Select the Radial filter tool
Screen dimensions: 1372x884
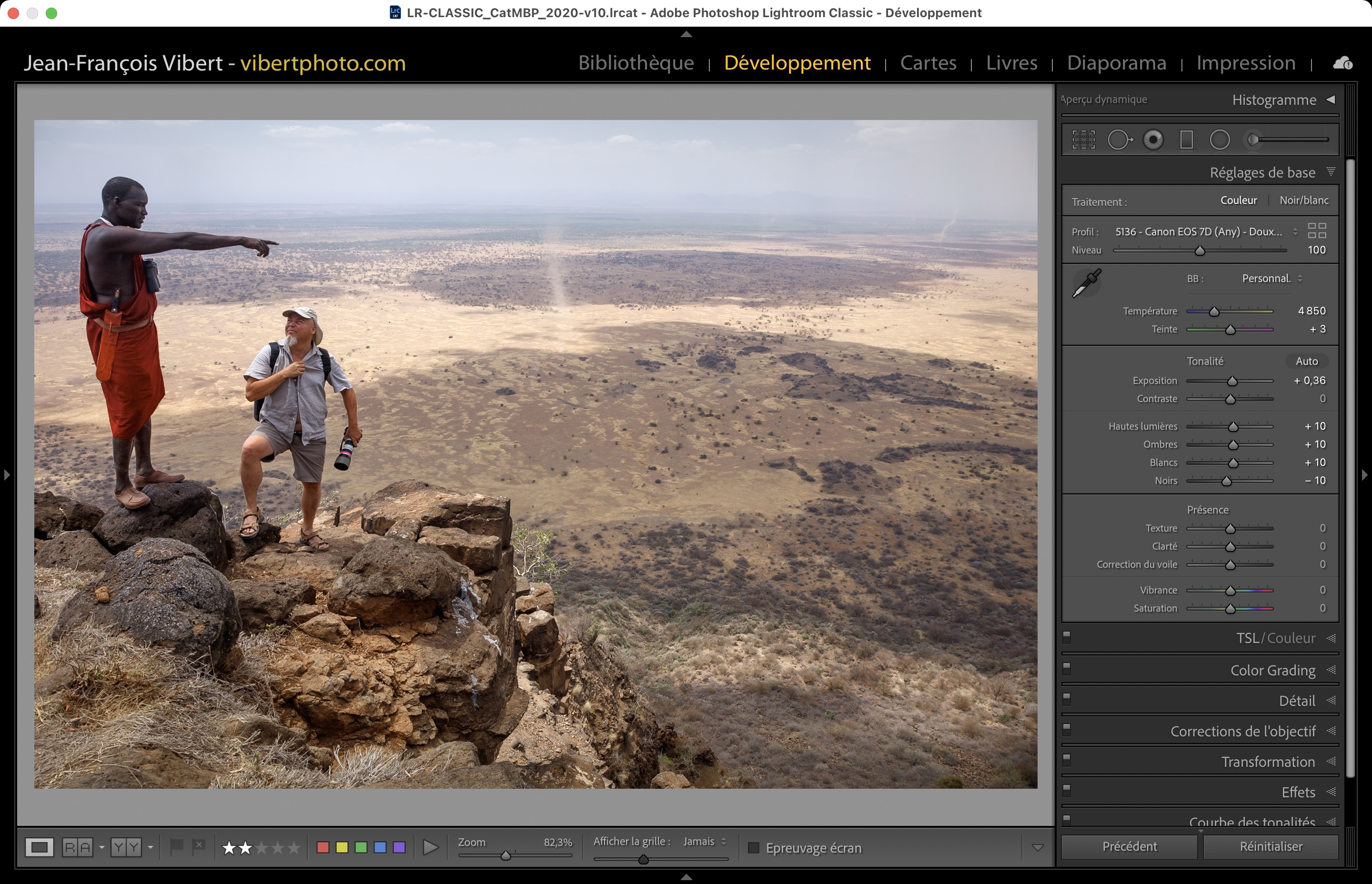[x=1219, y=140]
